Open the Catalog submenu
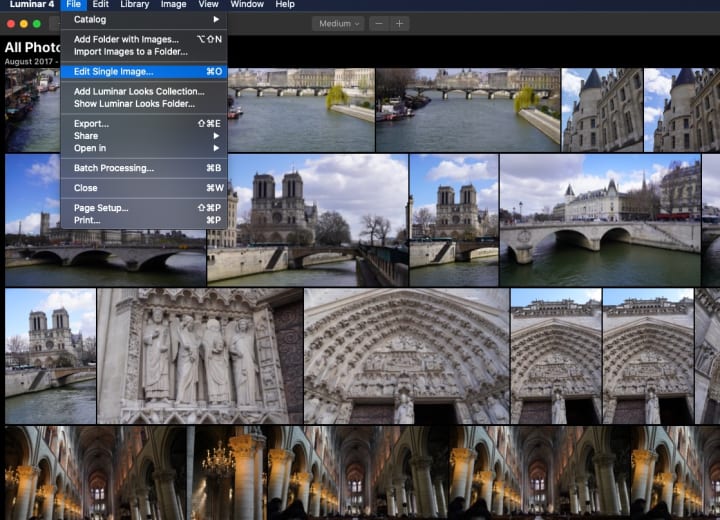 pos(90,19)
